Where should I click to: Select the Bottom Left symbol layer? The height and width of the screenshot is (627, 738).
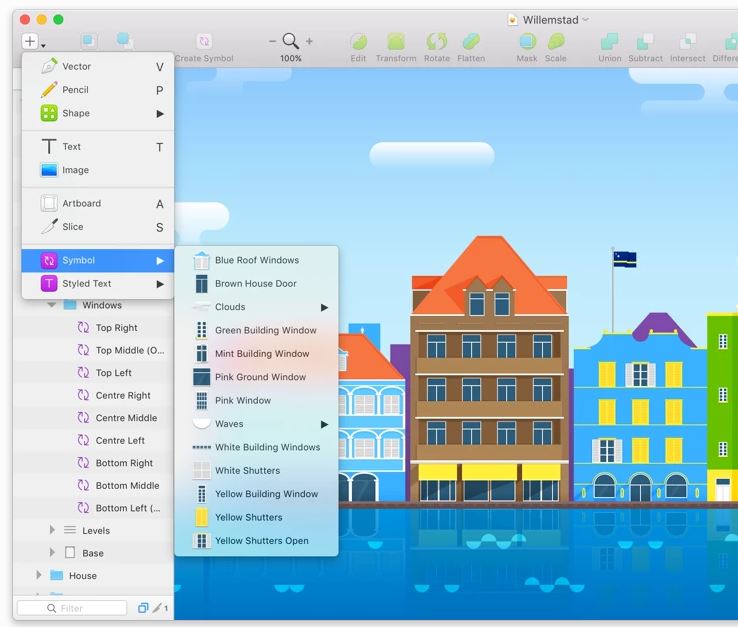(94, 508)
